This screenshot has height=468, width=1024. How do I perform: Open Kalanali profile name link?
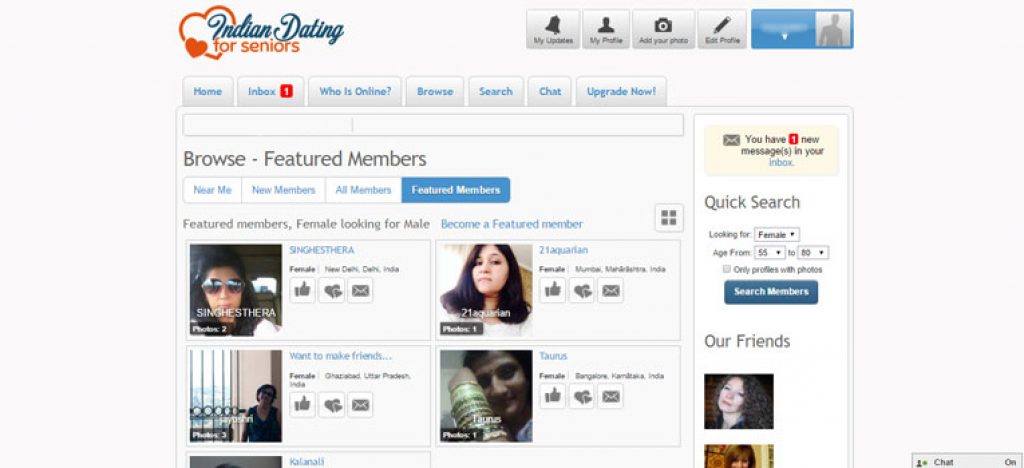(x=306, y=461)
